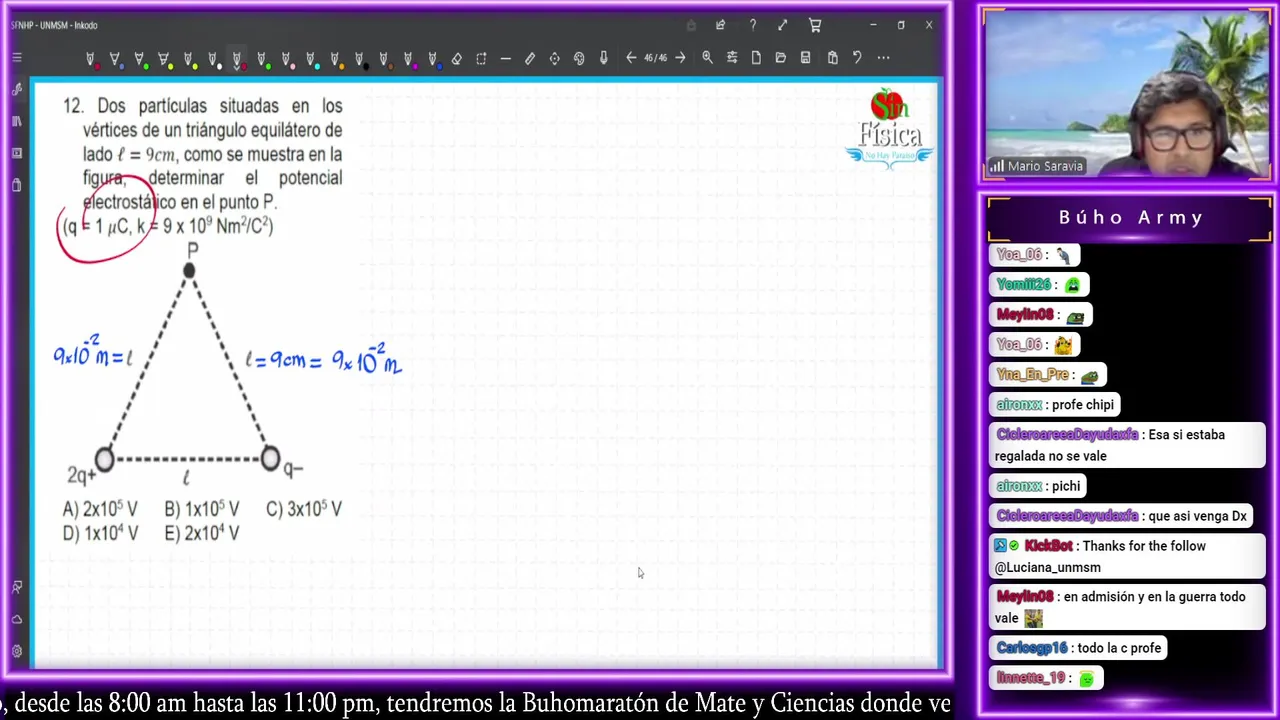Open the active red pen's options chevron
The image size is (1280, 720).
point(236,68)
